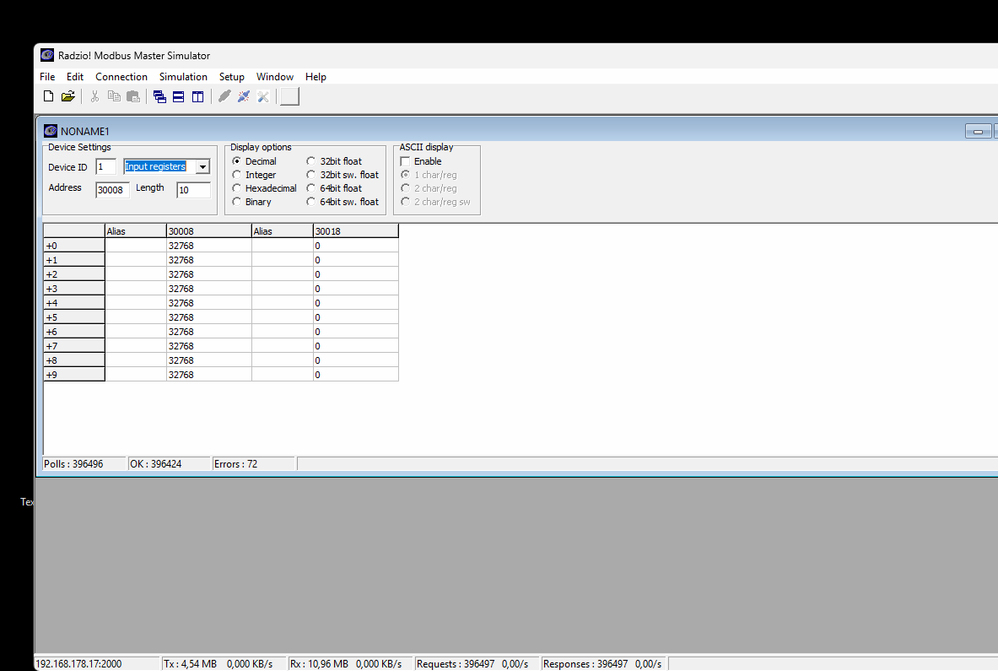The image size is (998, 671).
Task: Click the Errors : 72 status entry
Action: (254, 464)
